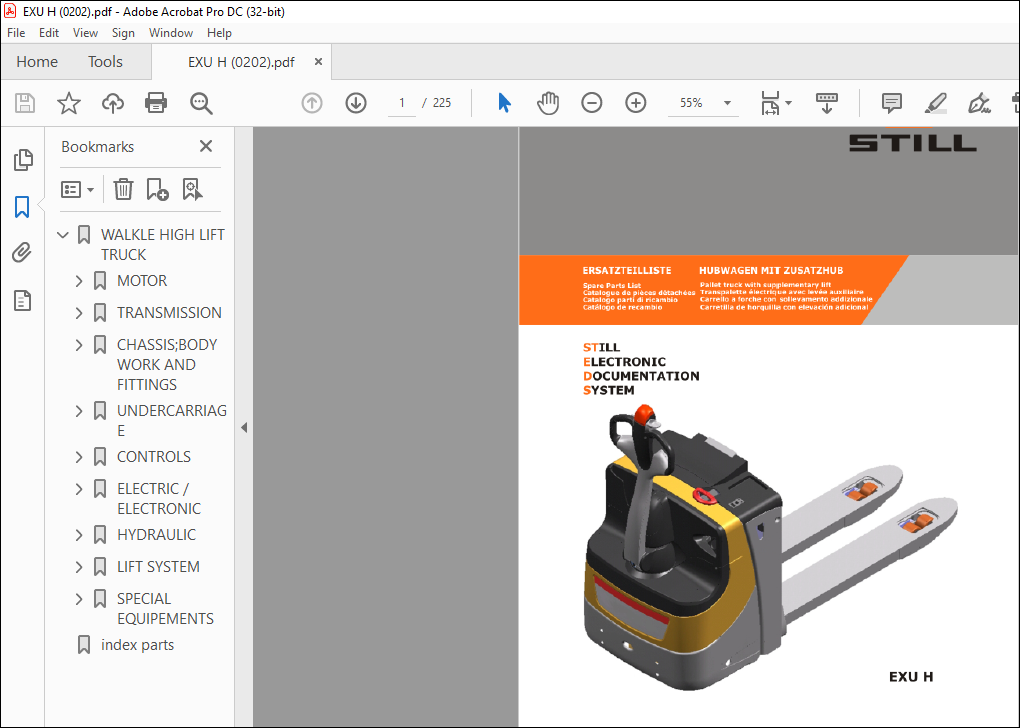Choose the selection arrow tool
This screenshot has width=1020, height=728.
pos(504,103)
